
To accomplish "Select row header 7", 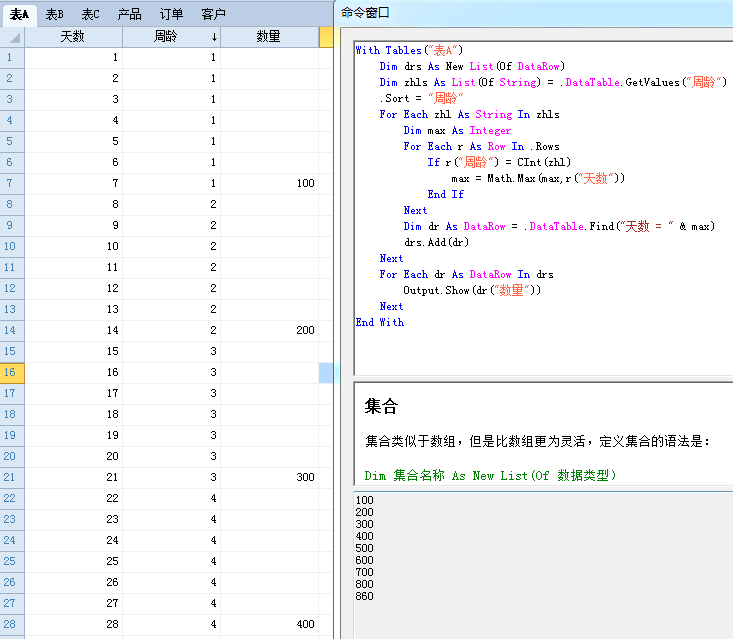I will pos(12,183).
